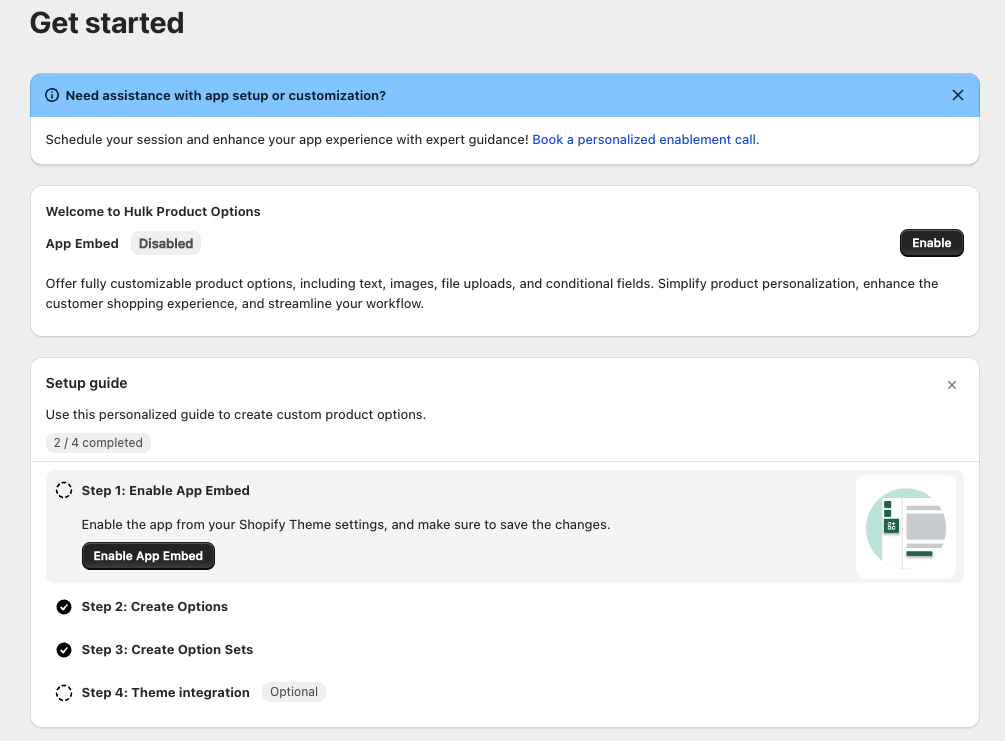Click the 'Need assistance with app setup' banner title

[x=226, y=96]
